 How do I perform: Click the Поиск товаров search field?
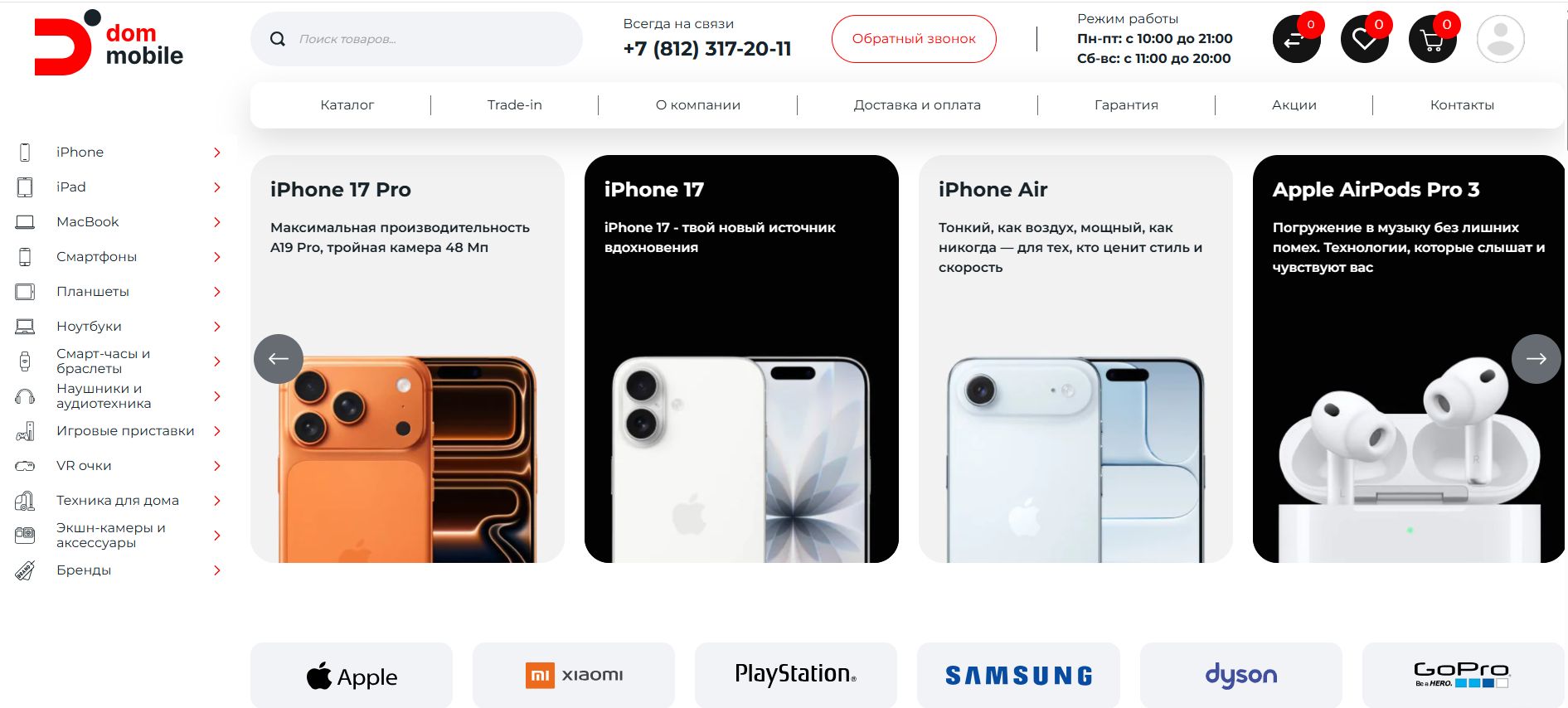(x=416, y=39)
